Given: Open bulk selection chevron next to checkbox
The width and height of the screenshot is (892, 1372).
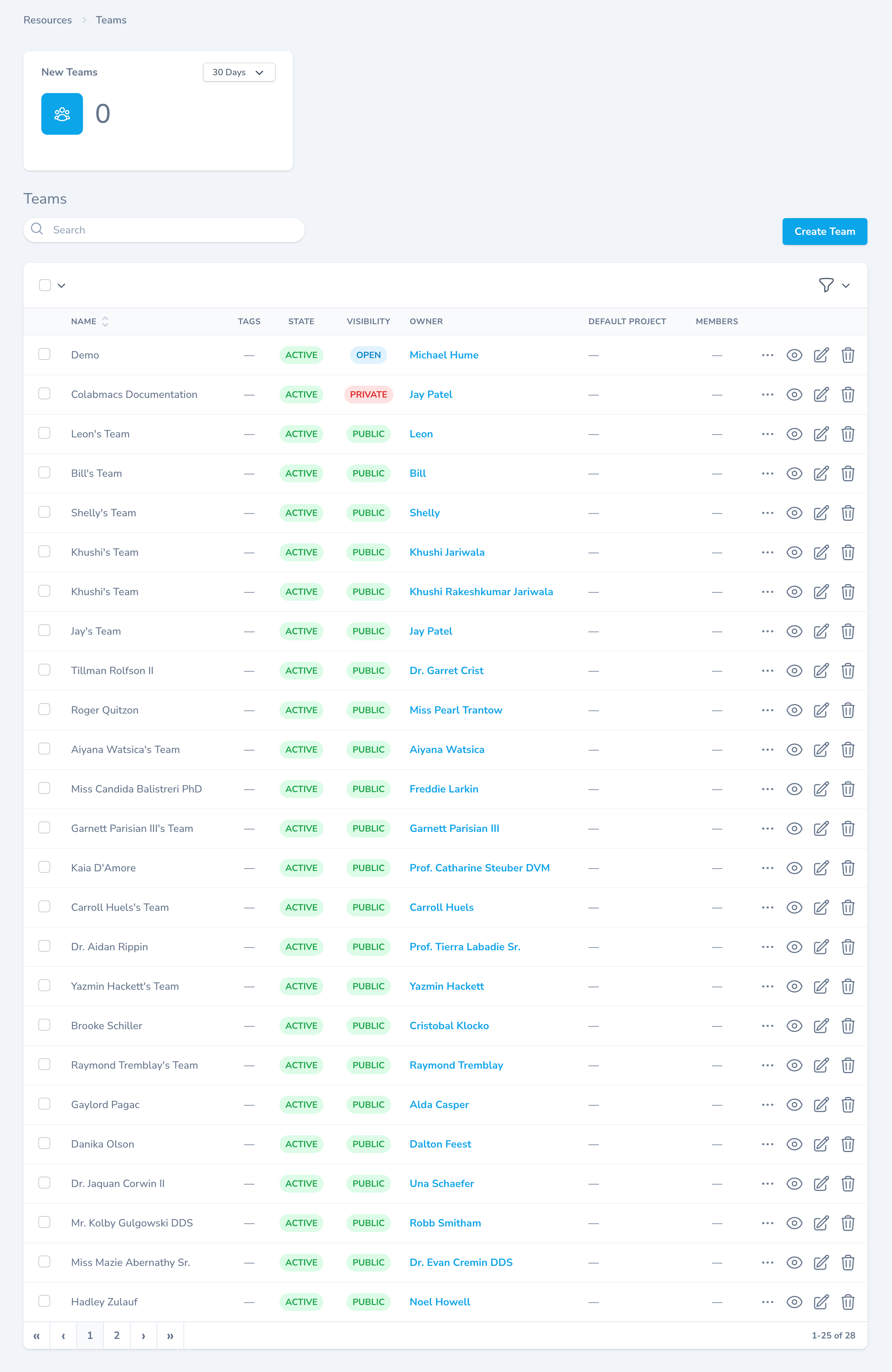Looking at the screenshot, I should tap(62, 286).
